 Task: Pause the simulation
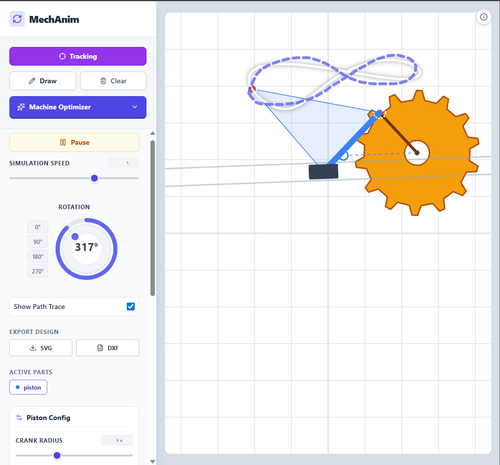click(74, 142)
